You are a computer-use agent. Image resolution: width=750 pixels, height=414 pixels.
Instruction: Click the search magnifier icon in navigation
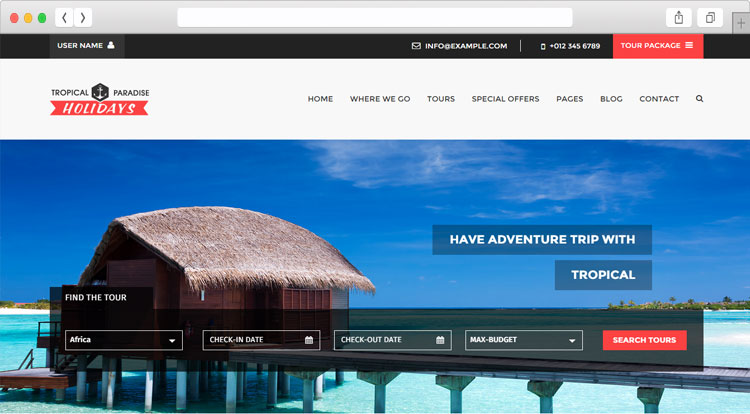(x=699, y=98)
